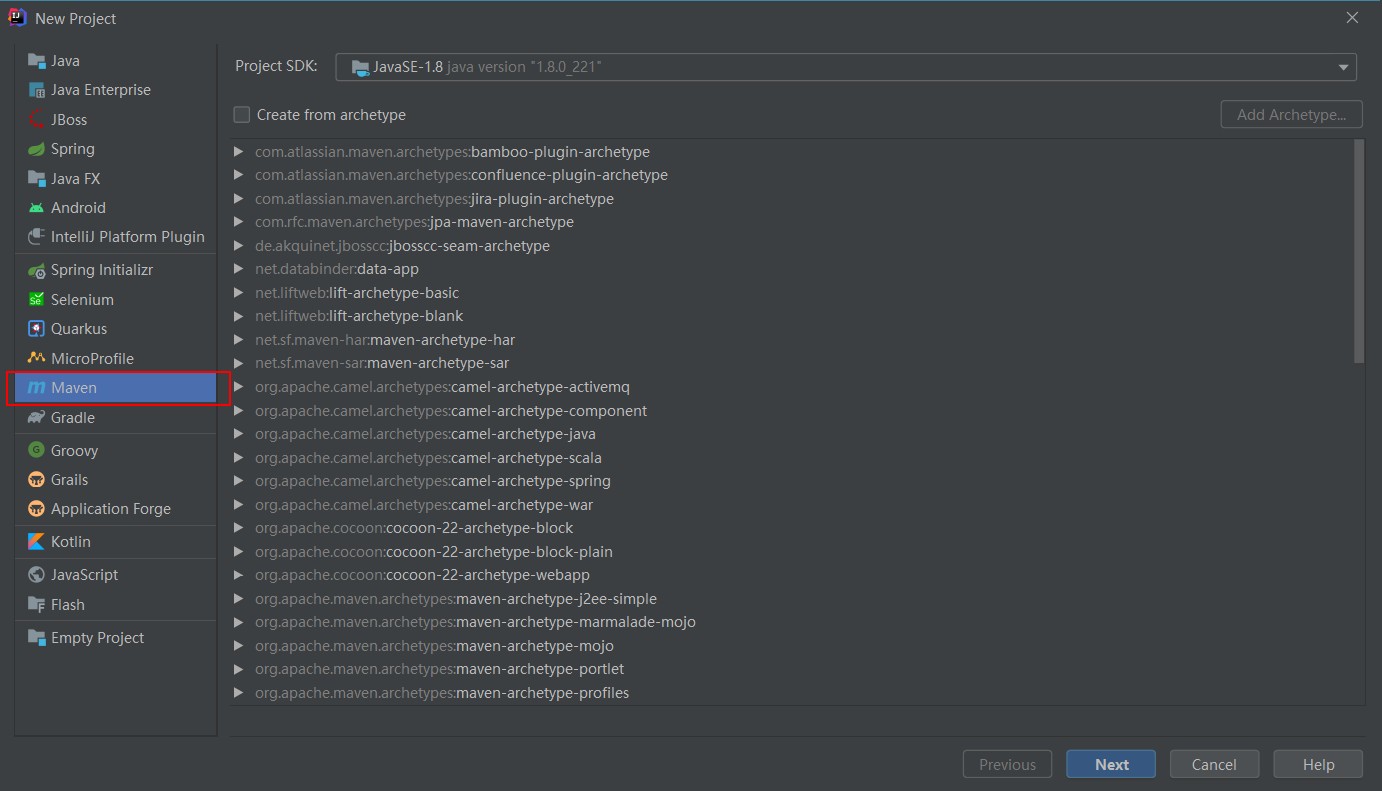Select maven-archetype-har row

pos(792,340)
